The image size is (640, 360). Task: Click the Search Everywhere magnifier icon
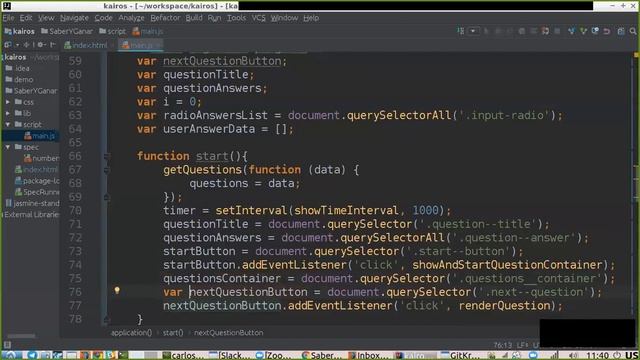(633, 31)
